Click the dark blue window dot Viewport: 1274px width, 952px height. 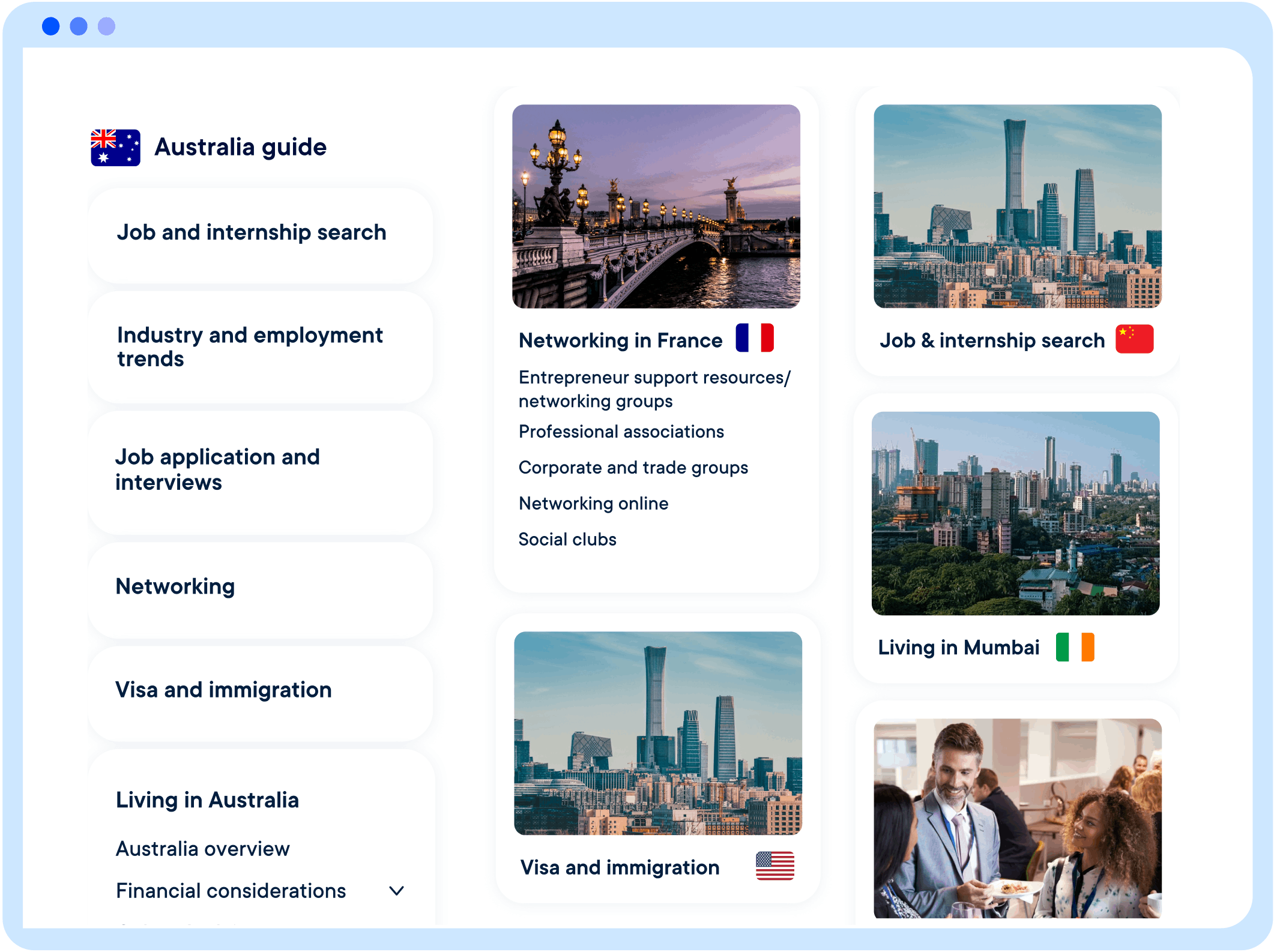click(51, 26)
